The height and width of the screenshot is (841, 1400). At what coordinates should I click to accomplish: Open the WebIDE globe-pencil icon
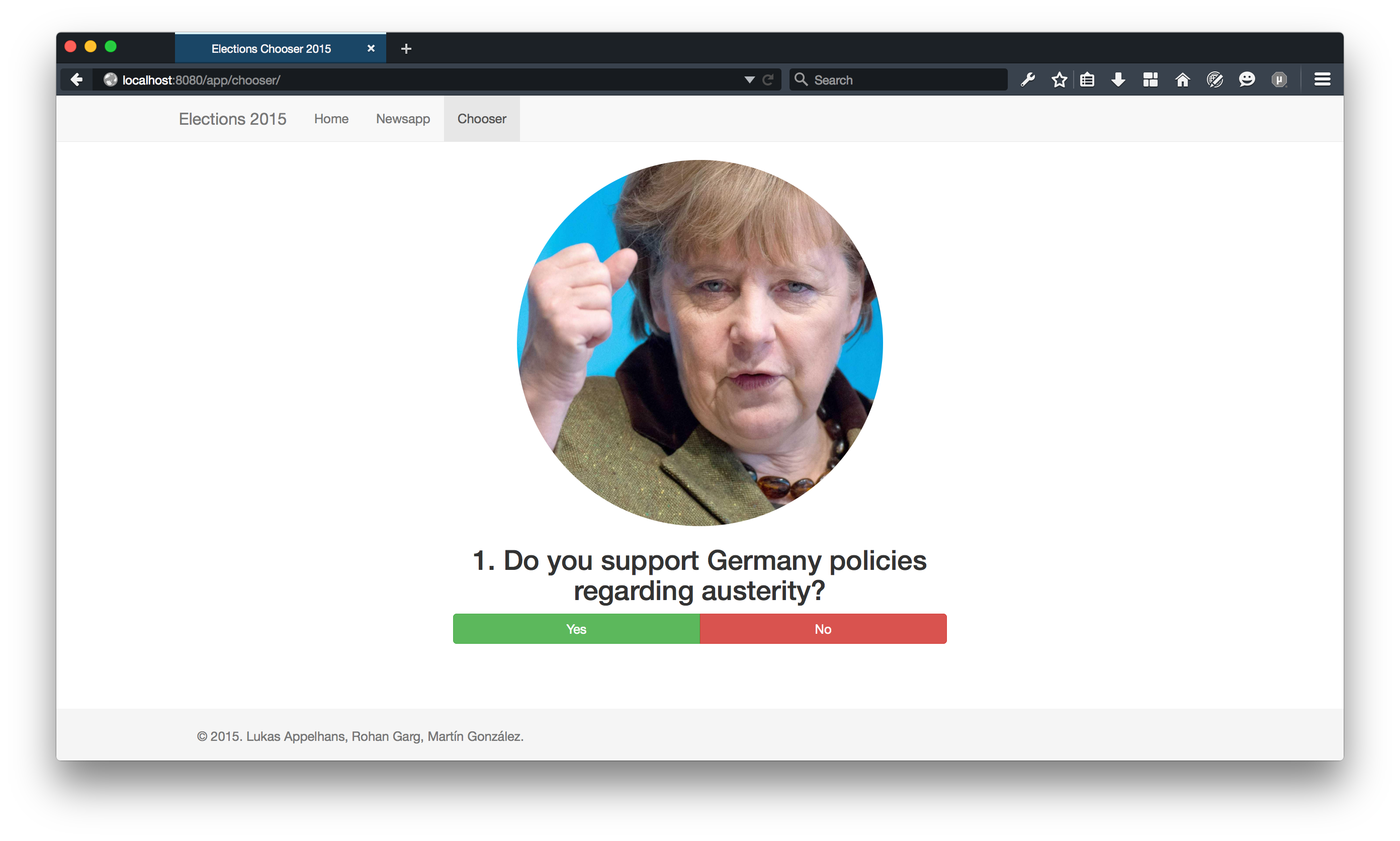click(x=1215, y=80)
